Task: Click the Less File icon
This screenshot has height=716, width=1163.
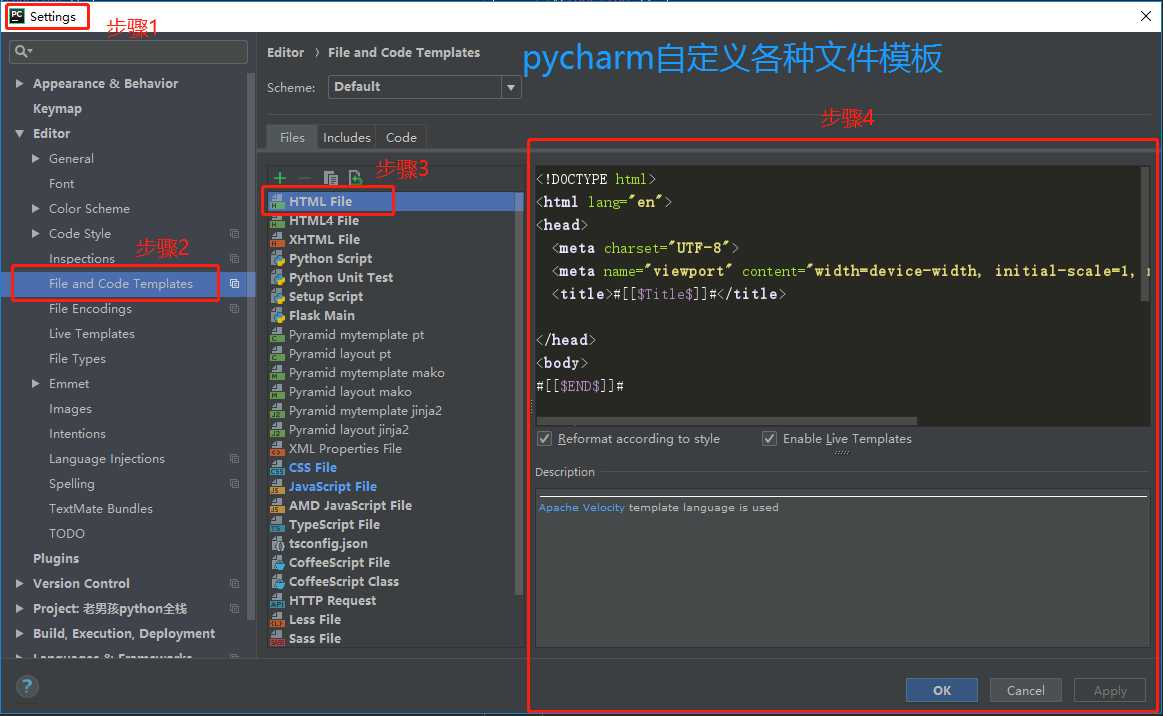Action: point(277,620)
